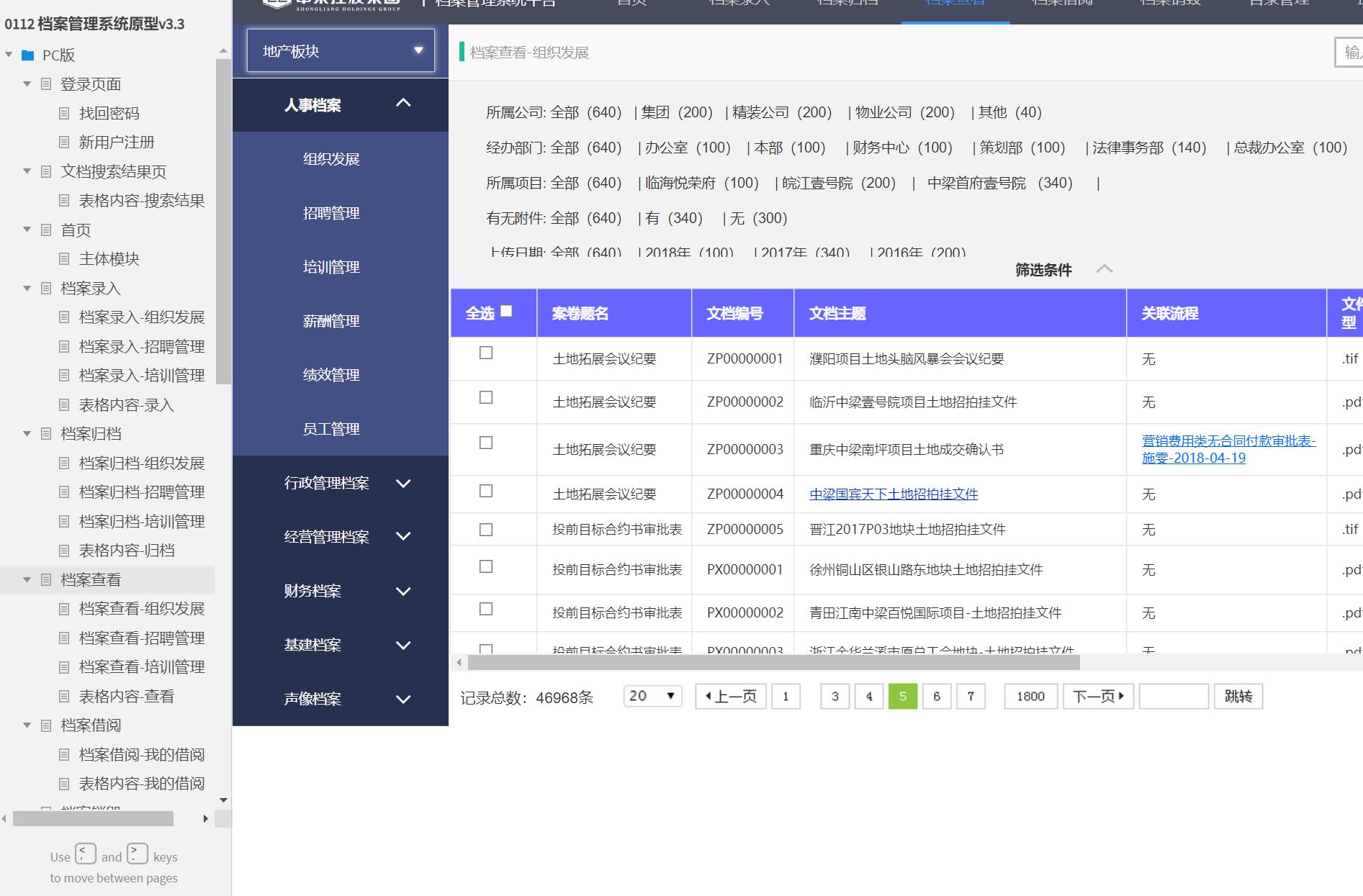
Task: Click page icon beside 档案归档-招聘管理
Action: coord(64,492)
